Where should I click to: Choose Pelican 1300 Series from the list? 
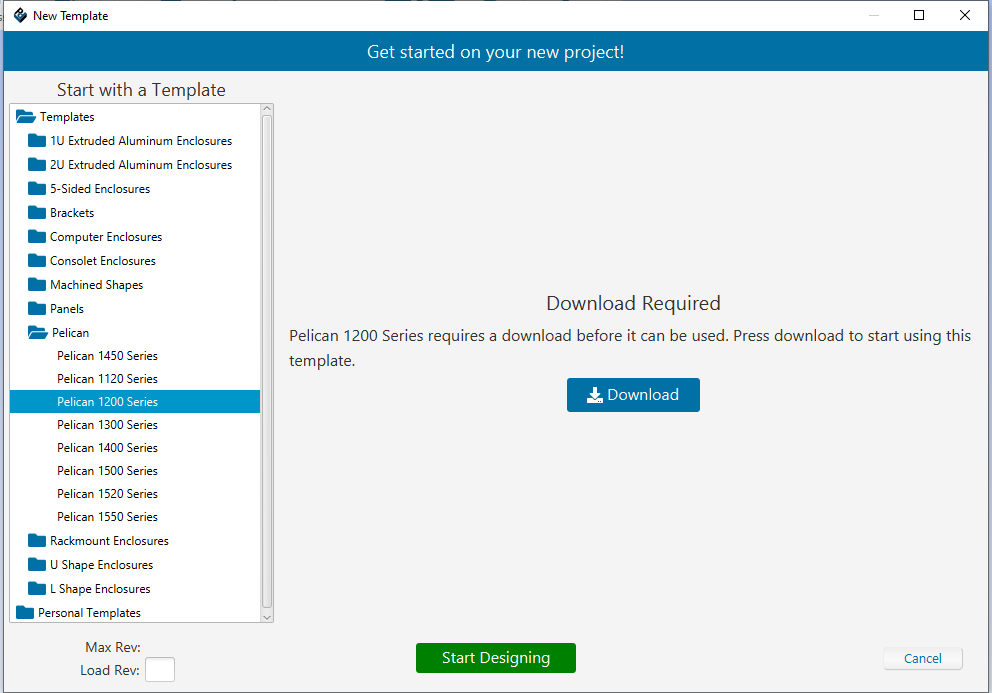coord(107,425)
